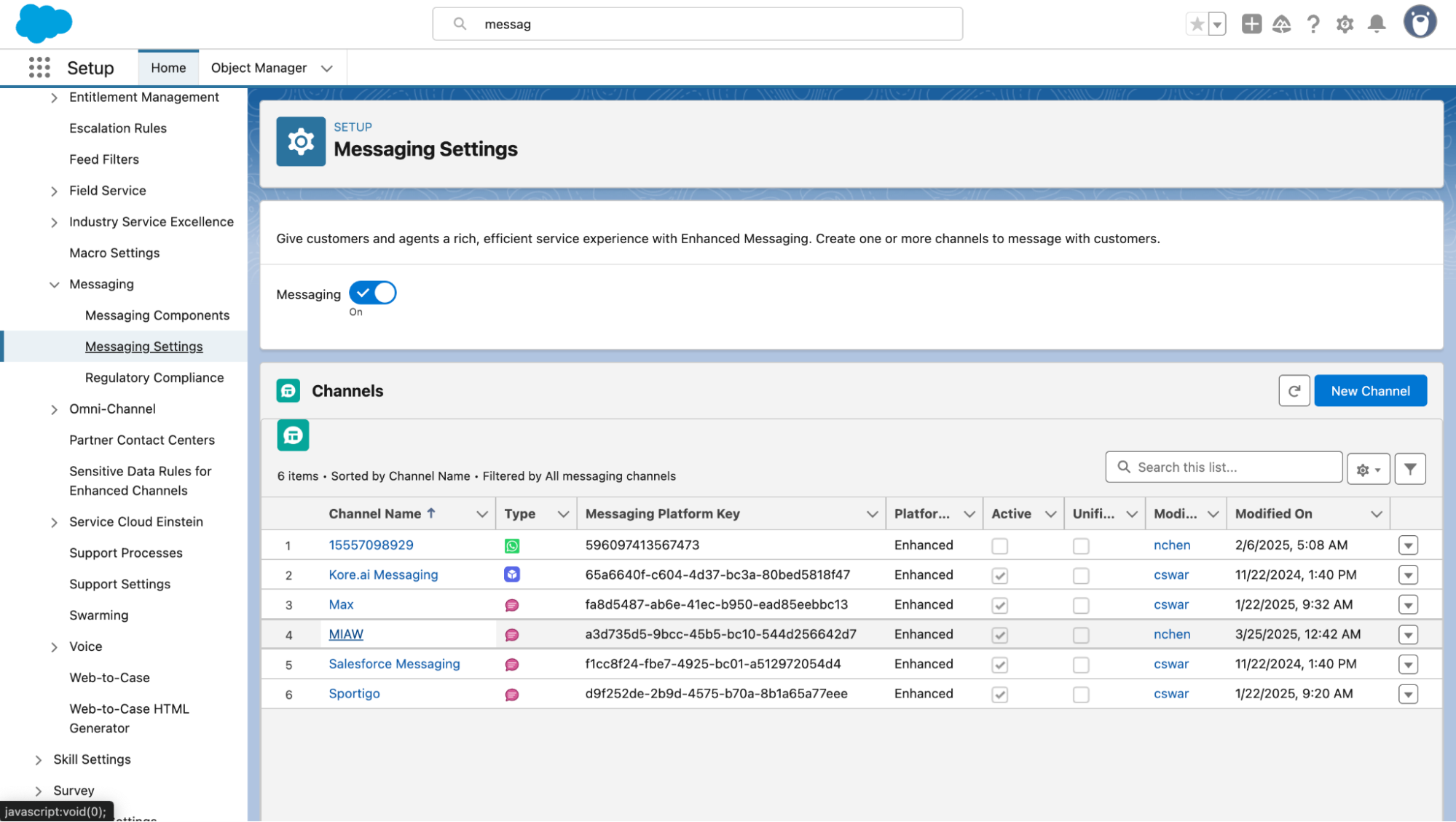This screenshot has width=1456, height=822.
Task: Refresh the Channels list
Action: click(x=1294, y=391)
